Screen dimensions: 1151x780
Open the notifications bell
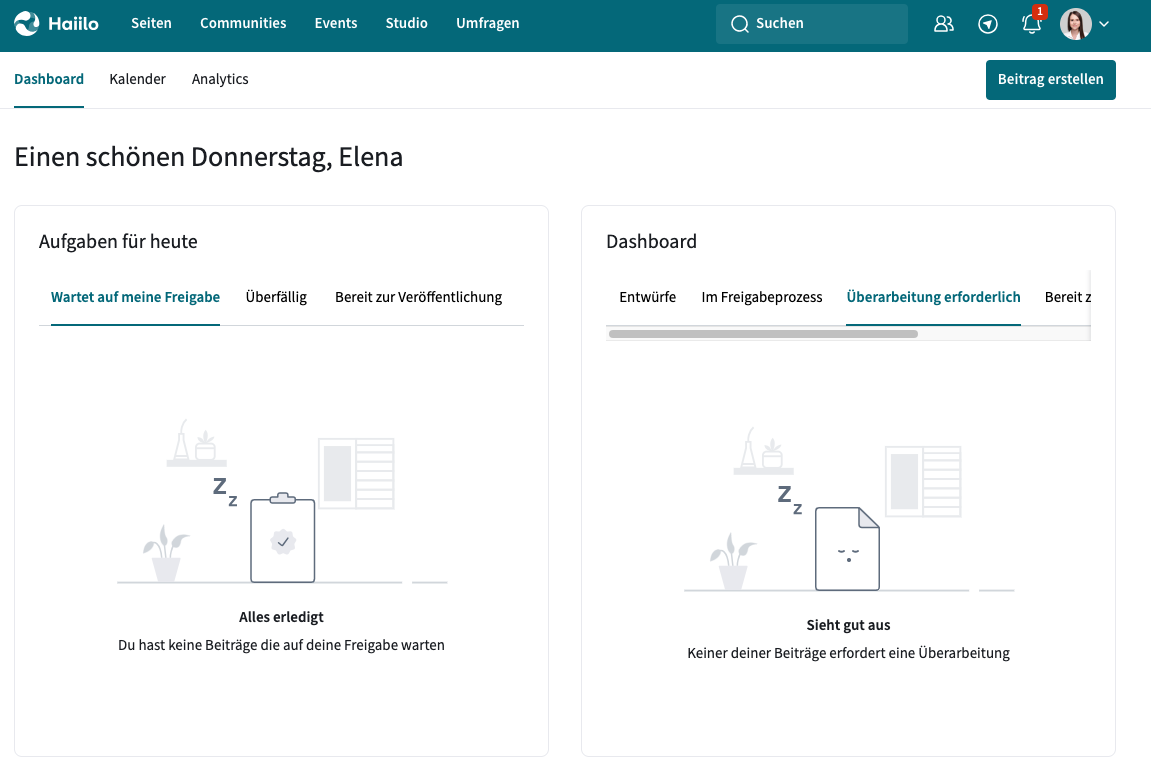1032,24
